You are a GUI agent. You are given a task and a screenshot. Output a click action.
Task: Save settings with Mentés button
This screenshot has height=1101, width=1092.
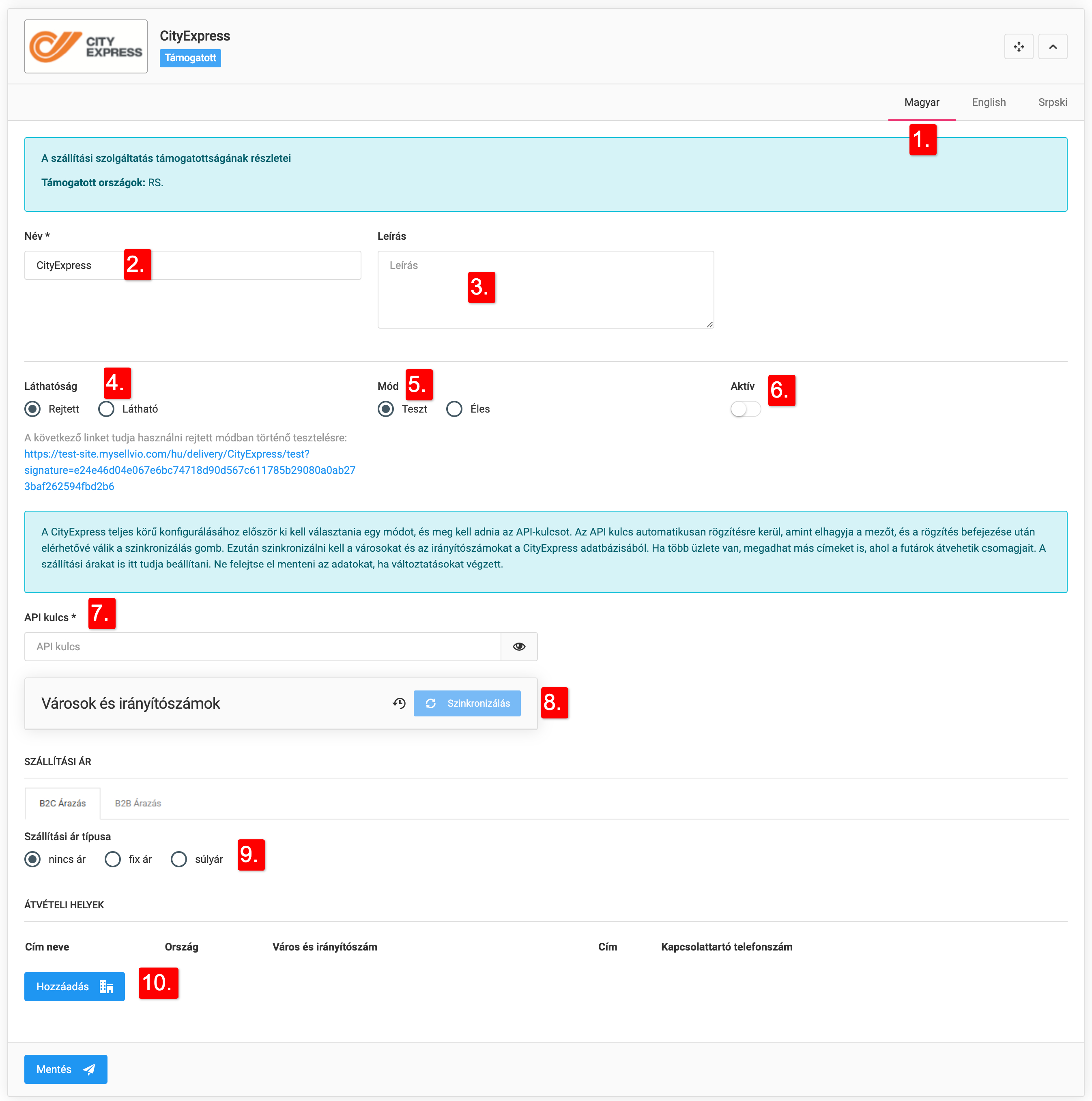(66, 1069)
